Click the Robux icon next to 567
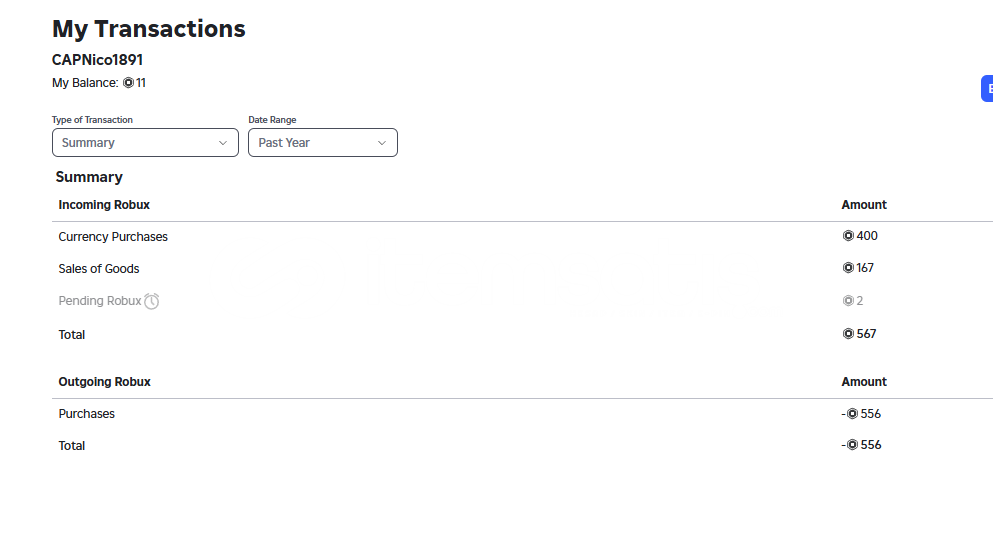The width and height of the screenshot is (993, 556). click(x=848, y=334)
